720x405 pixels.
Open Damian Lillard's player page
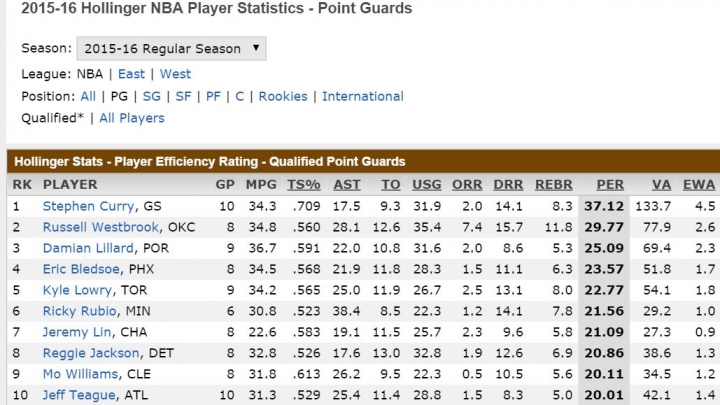(x=88, y=248)
